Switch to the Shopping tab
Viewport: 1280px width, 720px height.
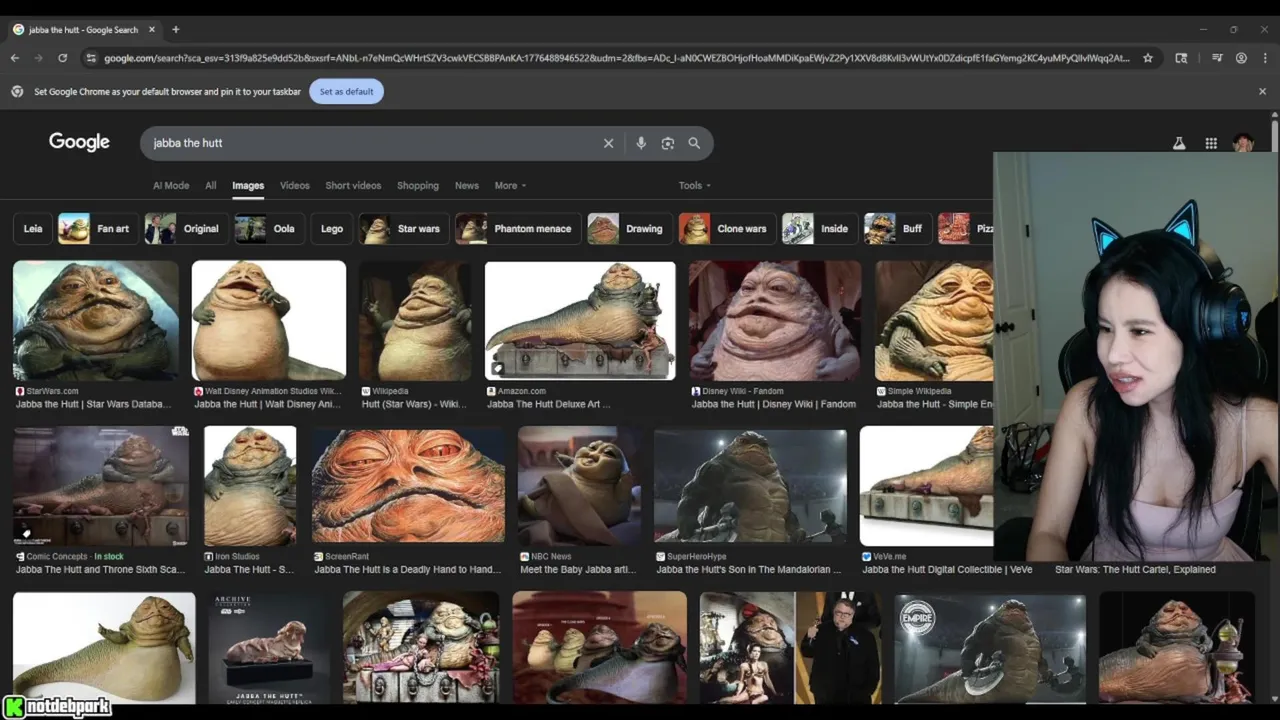(418, 185)
